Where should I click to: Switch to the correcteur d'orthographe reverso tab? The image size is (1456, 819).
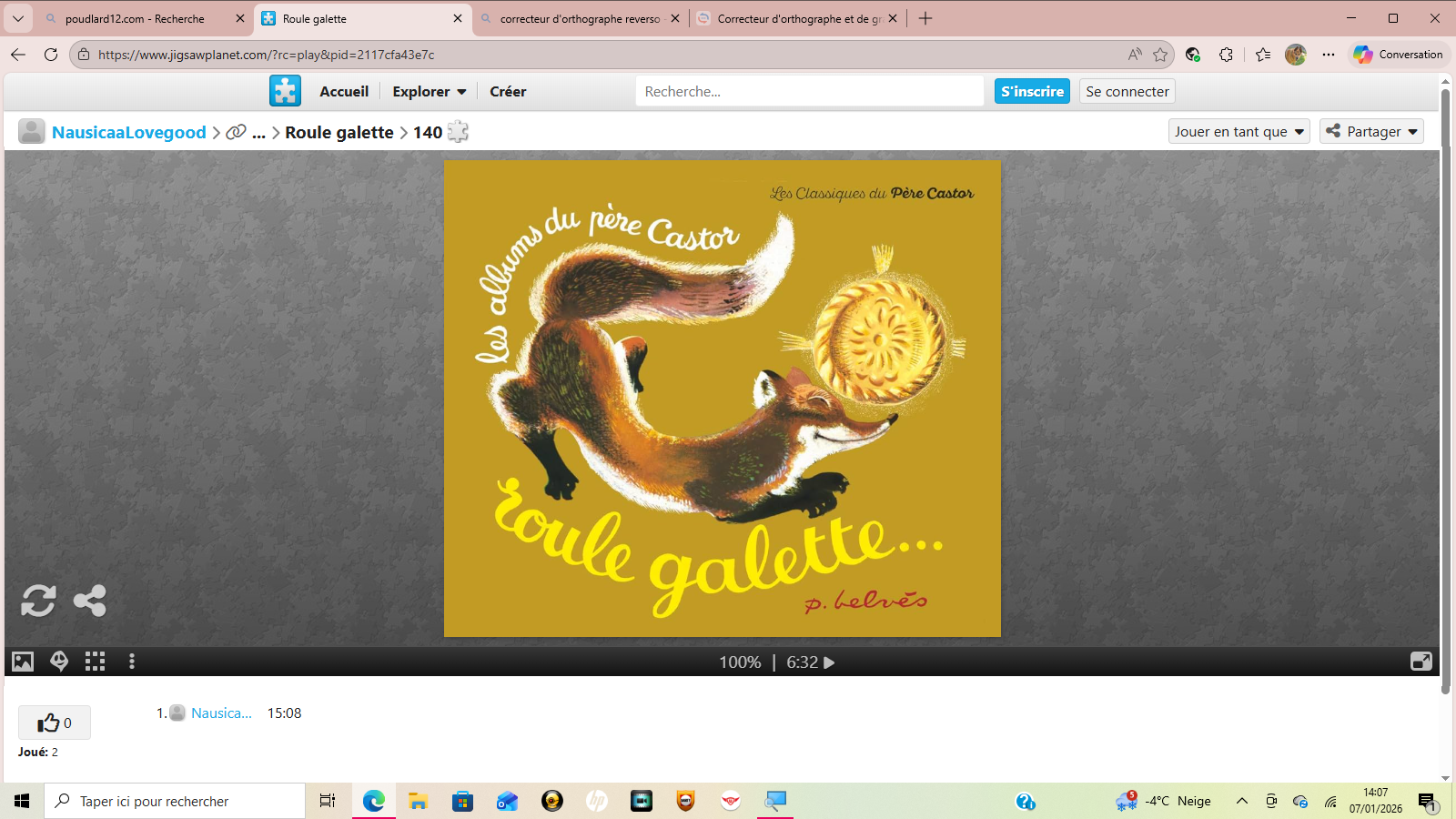coord(580,18)
